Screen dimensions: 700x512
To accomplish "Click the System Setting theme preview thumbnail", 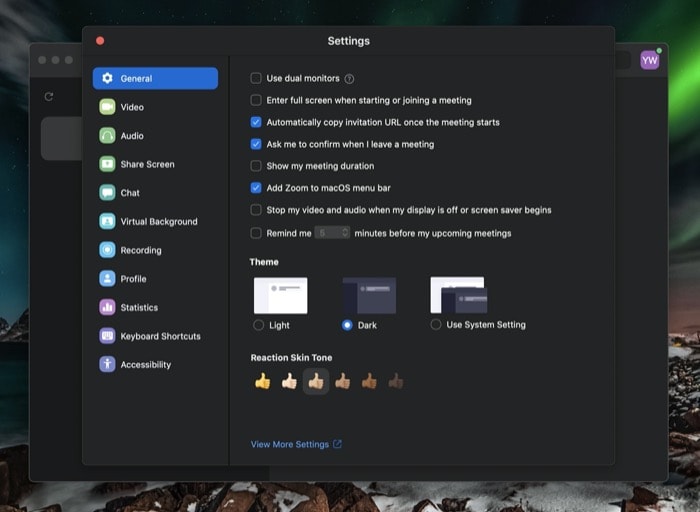I will (x=459, y=295).
